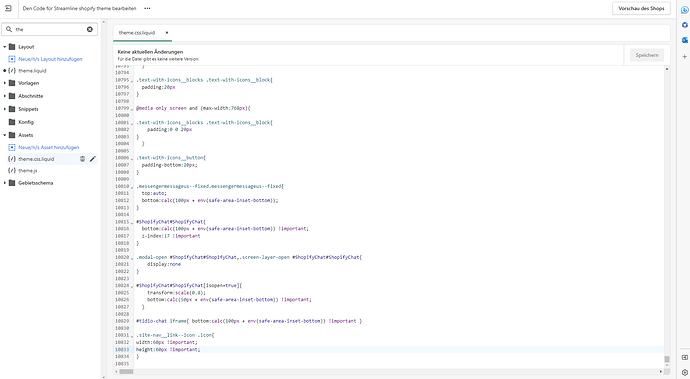690x379 pixels.
Task: Open theme.js in the Assets folder
Action: (28, 171)
